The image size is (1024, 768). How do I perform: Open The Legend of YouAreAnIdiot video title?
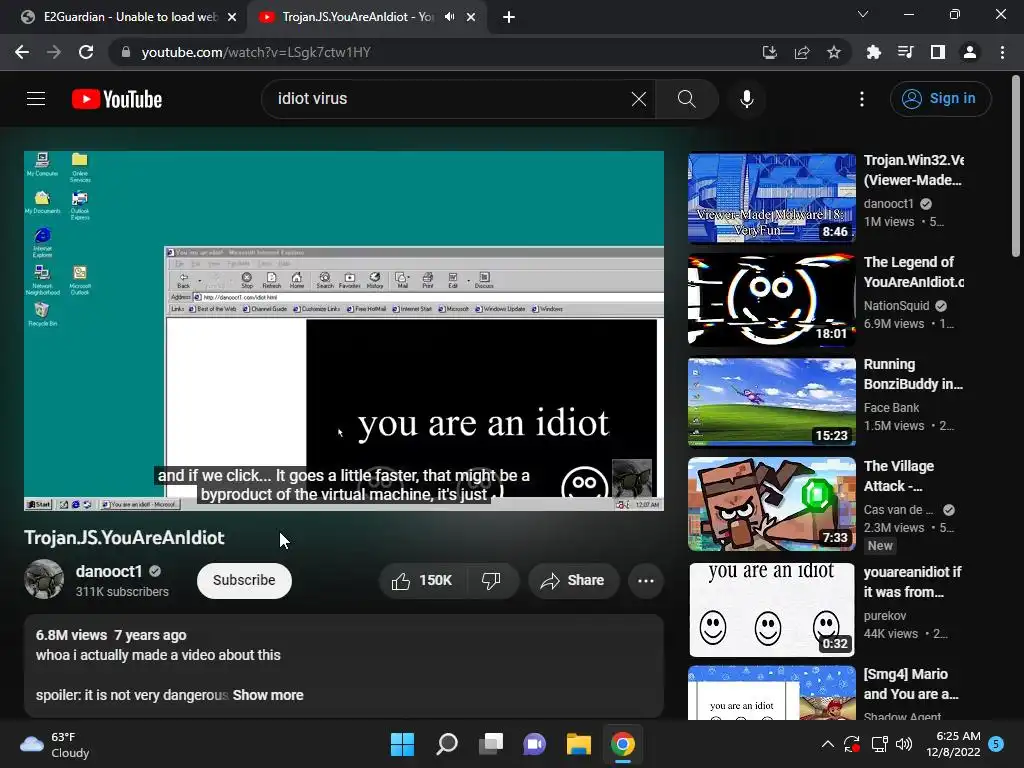(x=913, y=272)
